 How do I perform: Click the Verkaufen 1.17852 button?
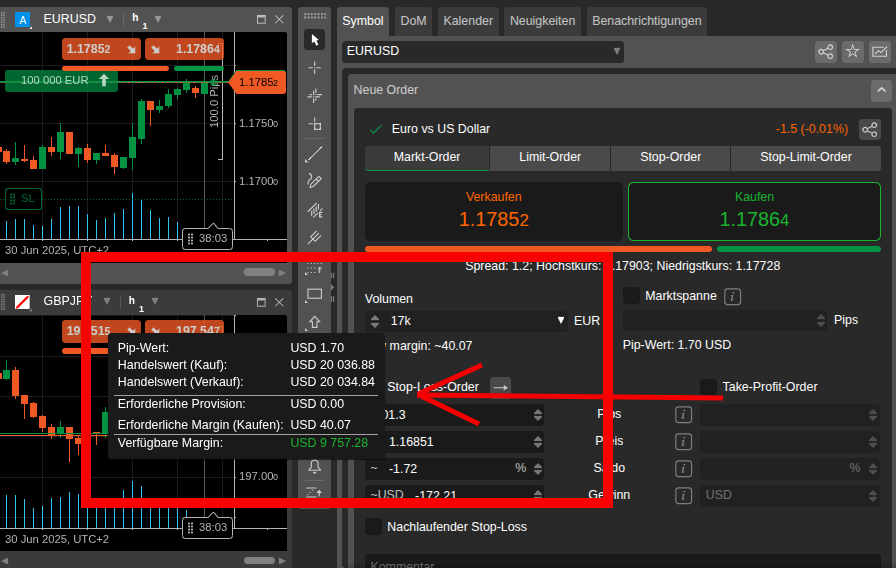494,211
